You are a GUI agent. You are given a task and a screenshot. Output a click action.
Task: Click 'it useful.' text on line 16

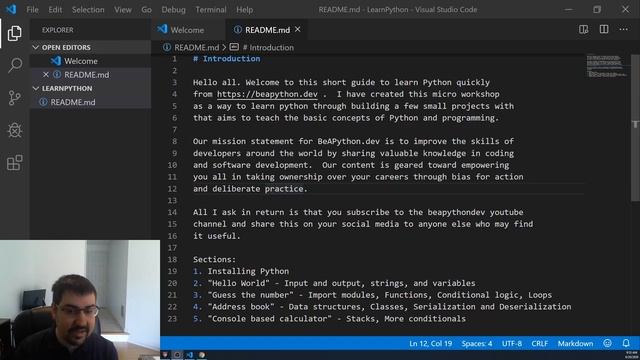[x=217, y=236]
